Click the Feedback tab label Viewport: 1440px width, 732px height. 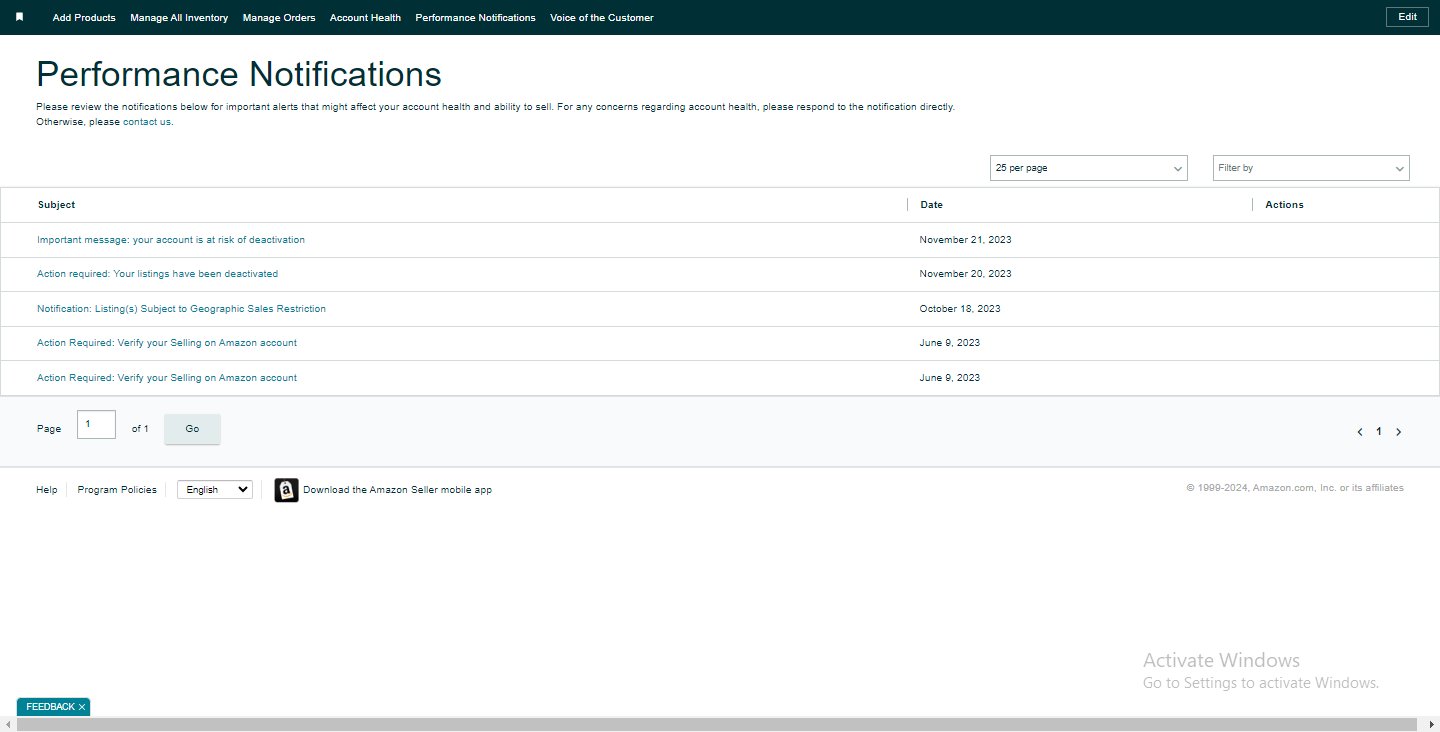tap(50, 707)
